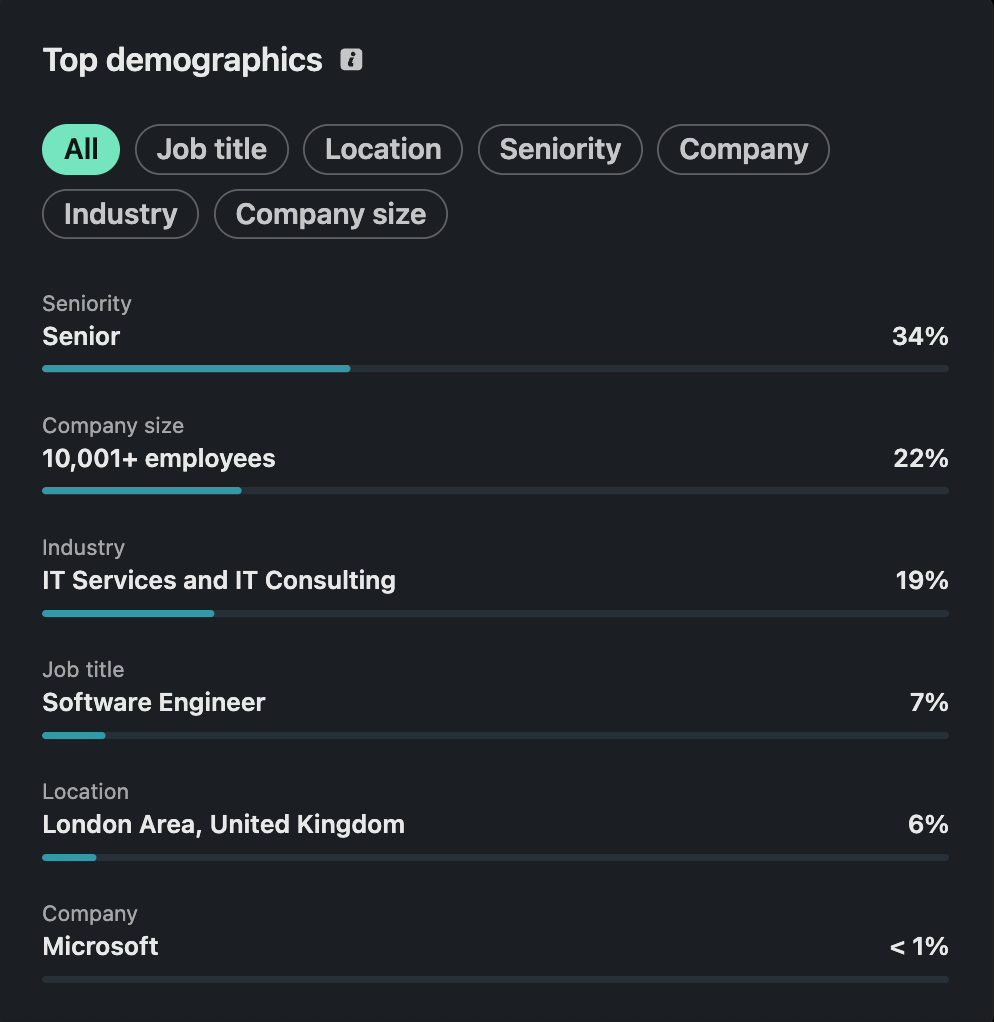Click the Senior 34% progress bar
994x1022 pixels.
click(495, 369)
